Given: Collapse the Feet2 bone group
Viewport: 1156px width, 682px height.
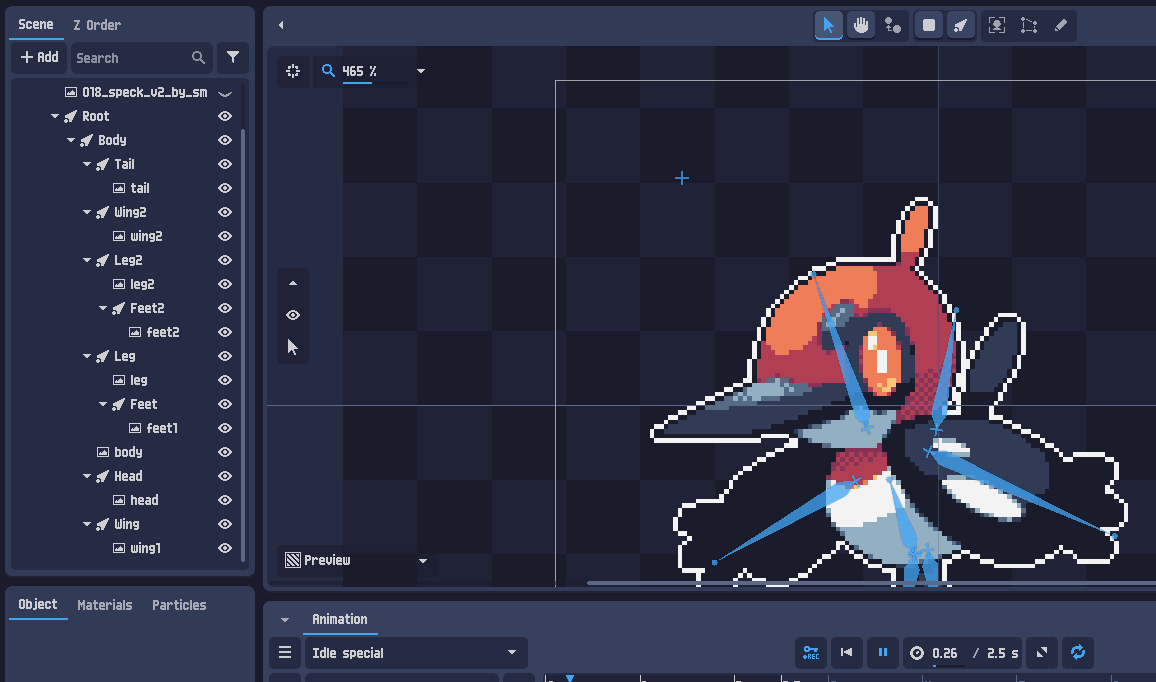Looking at the screenshot, I should (102, 308).
